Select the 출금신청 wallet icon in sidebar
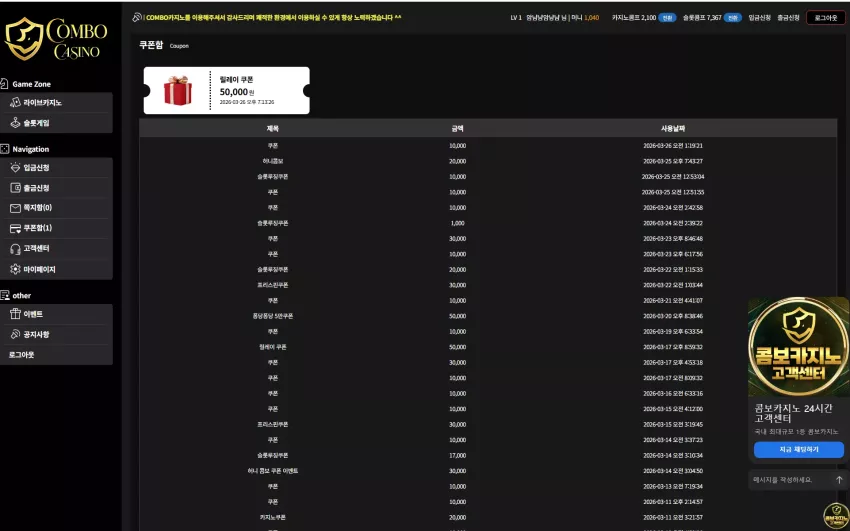Screen dimensions: 850x531 15,188
